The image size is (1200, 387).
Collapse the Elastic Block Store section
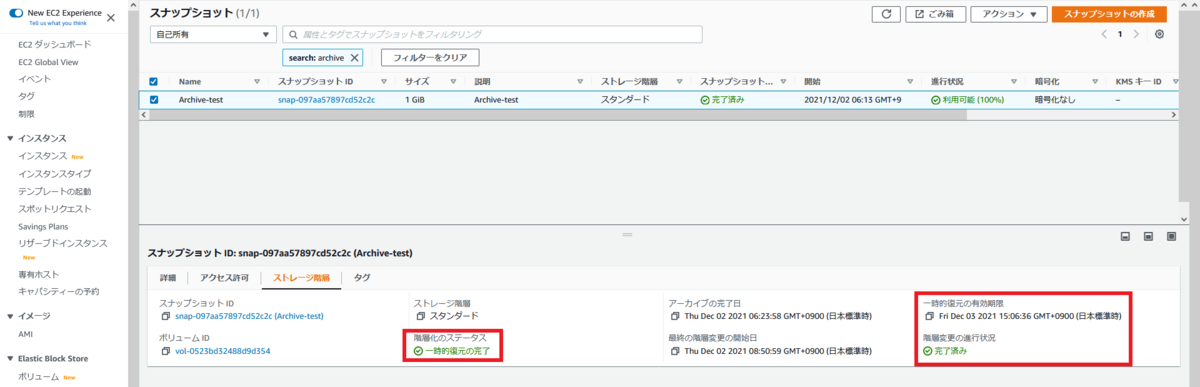click(x=10, y=358)
